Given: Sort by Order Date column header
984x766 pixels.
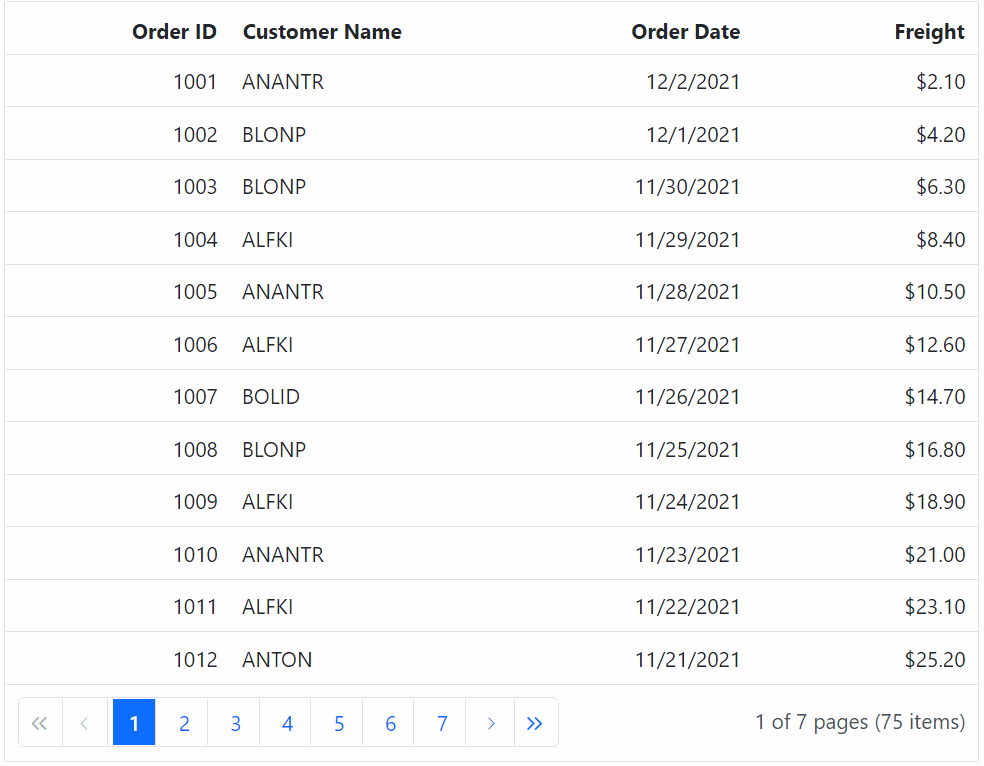Looking at the screenshot, I should pos(685,32).
